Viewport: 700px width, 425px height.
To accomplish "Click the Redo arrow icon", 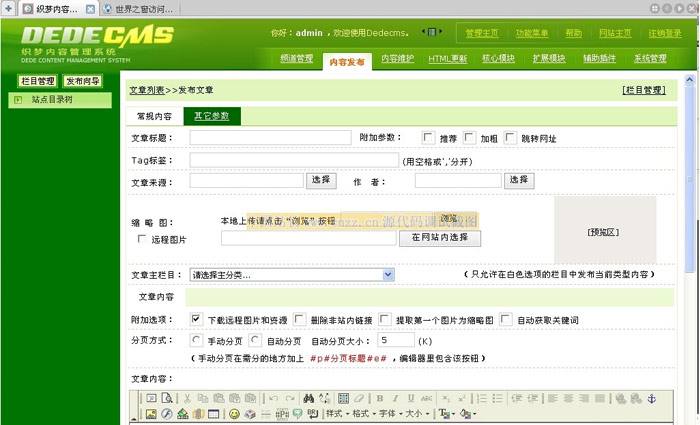I will [x=290, y=398].
